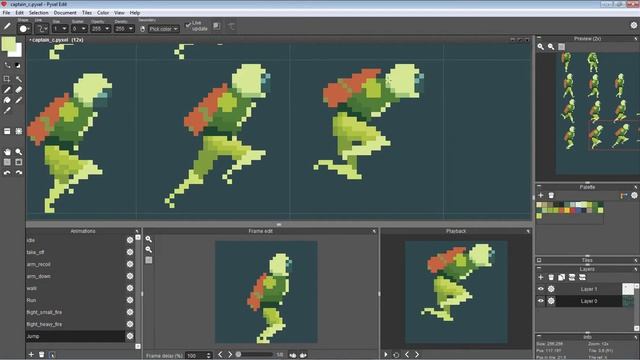Click the secondary white color swatch
The image size is (640, 360).
(x=16, y=51)
